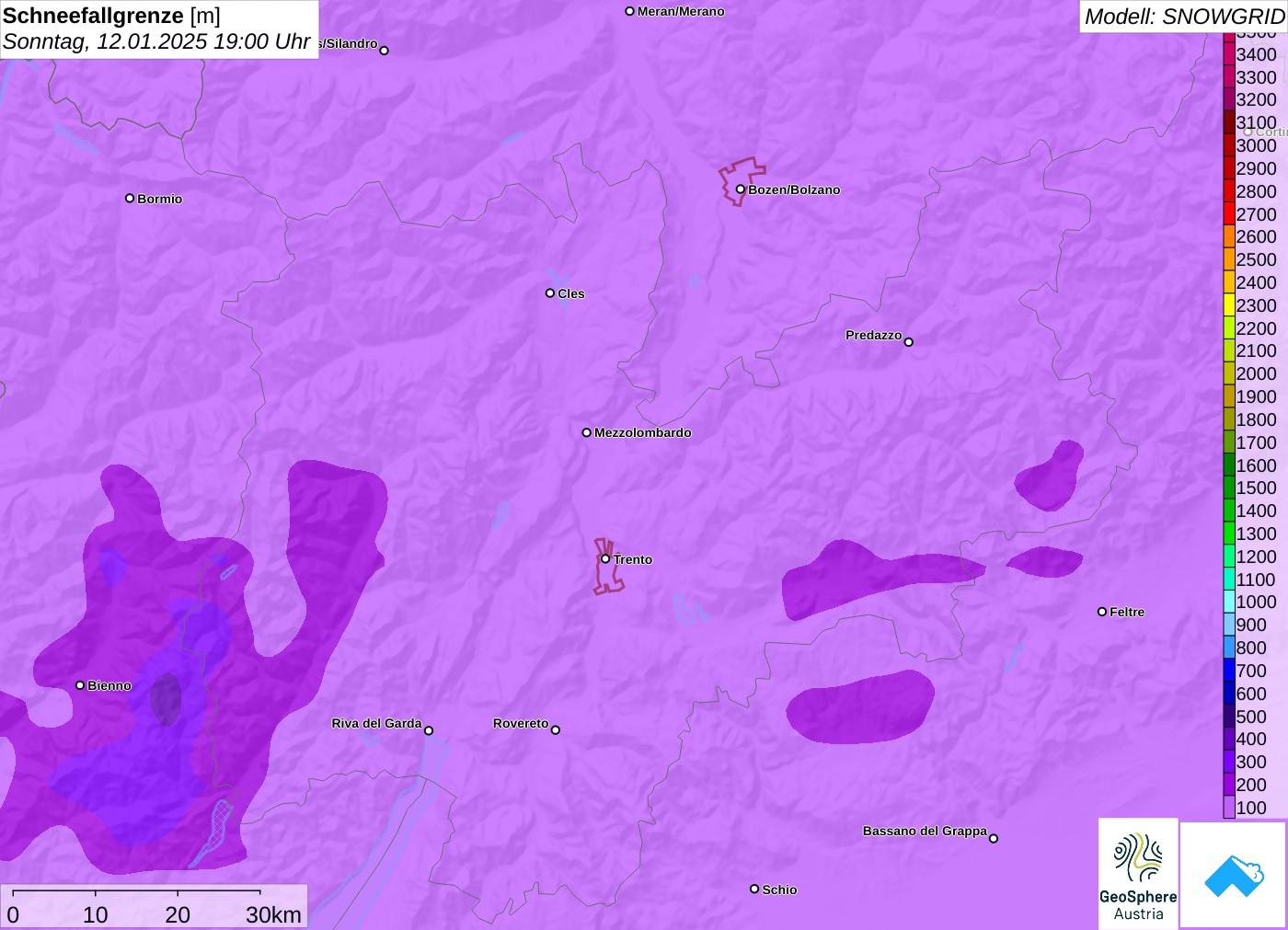Click the GeoSphere Austria logo

pos(1138,874)
